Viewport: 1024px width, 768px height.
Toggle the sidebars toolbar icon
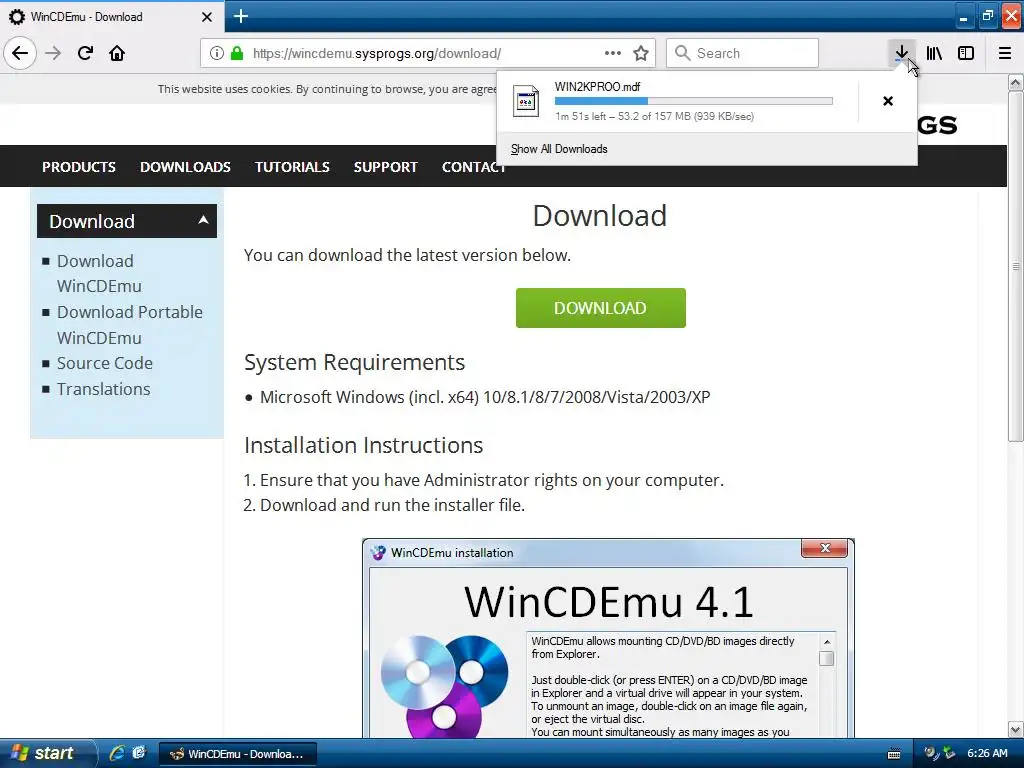[966, 53]
